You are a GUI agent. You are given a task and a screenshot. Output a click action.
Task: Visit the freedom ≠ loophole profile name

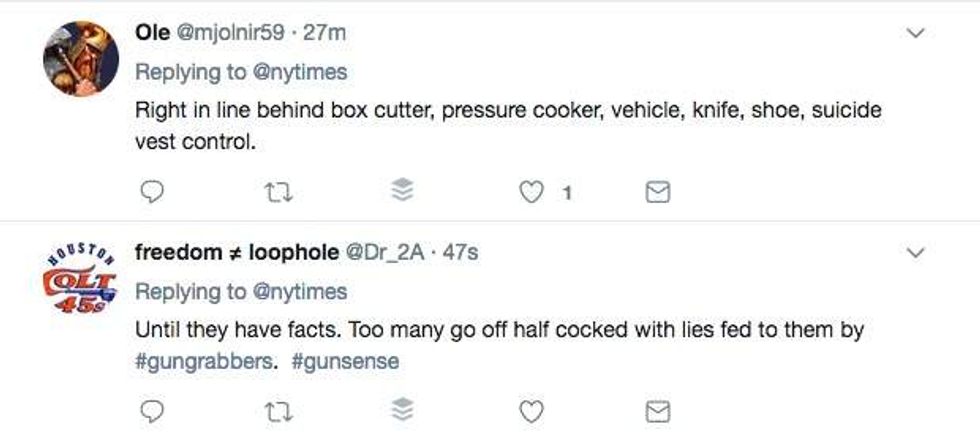(x=236, y=252)
